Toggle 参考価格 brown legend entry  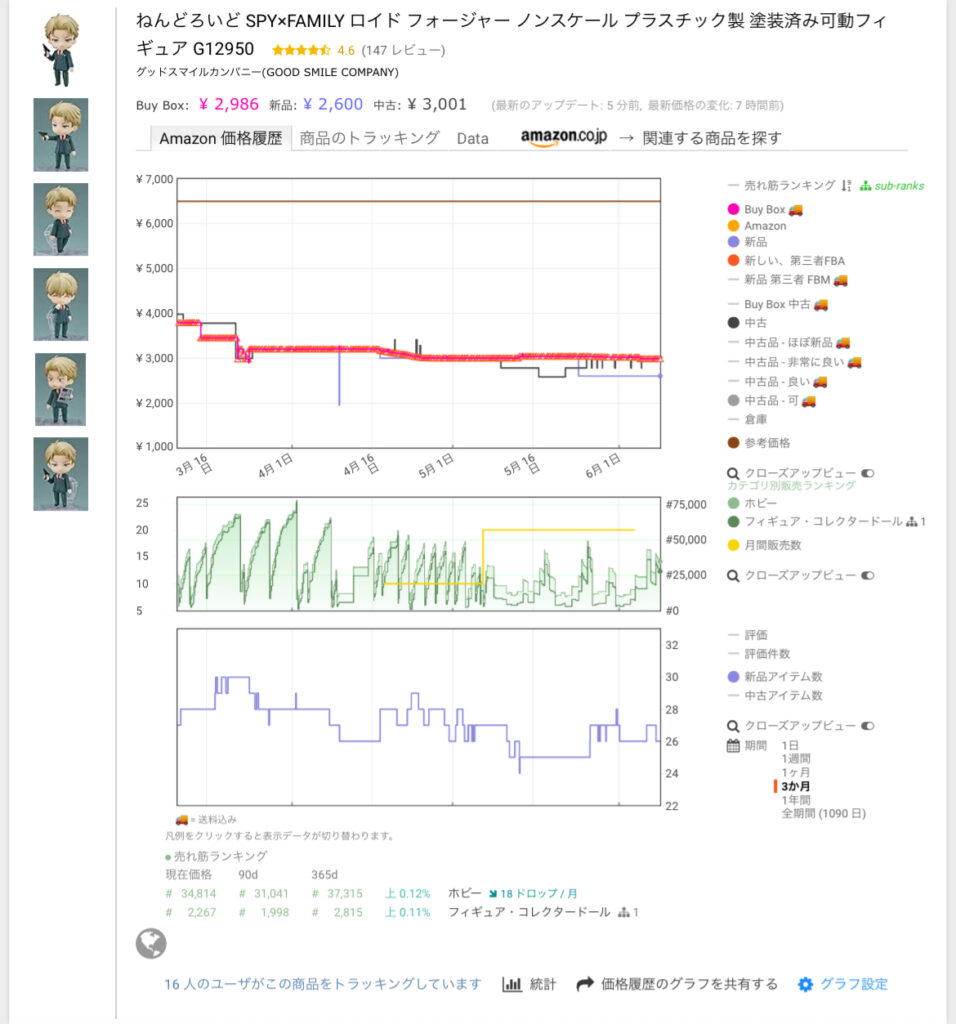(759, 443)
